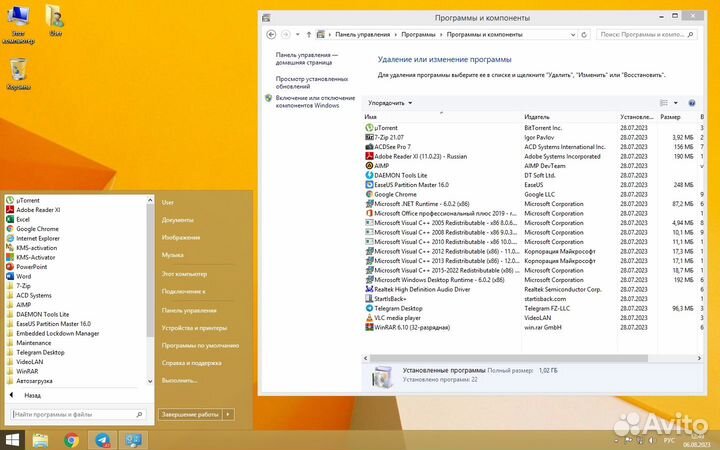
Task: Expand the view options dropdown arrow
Action: pos(675,103)
